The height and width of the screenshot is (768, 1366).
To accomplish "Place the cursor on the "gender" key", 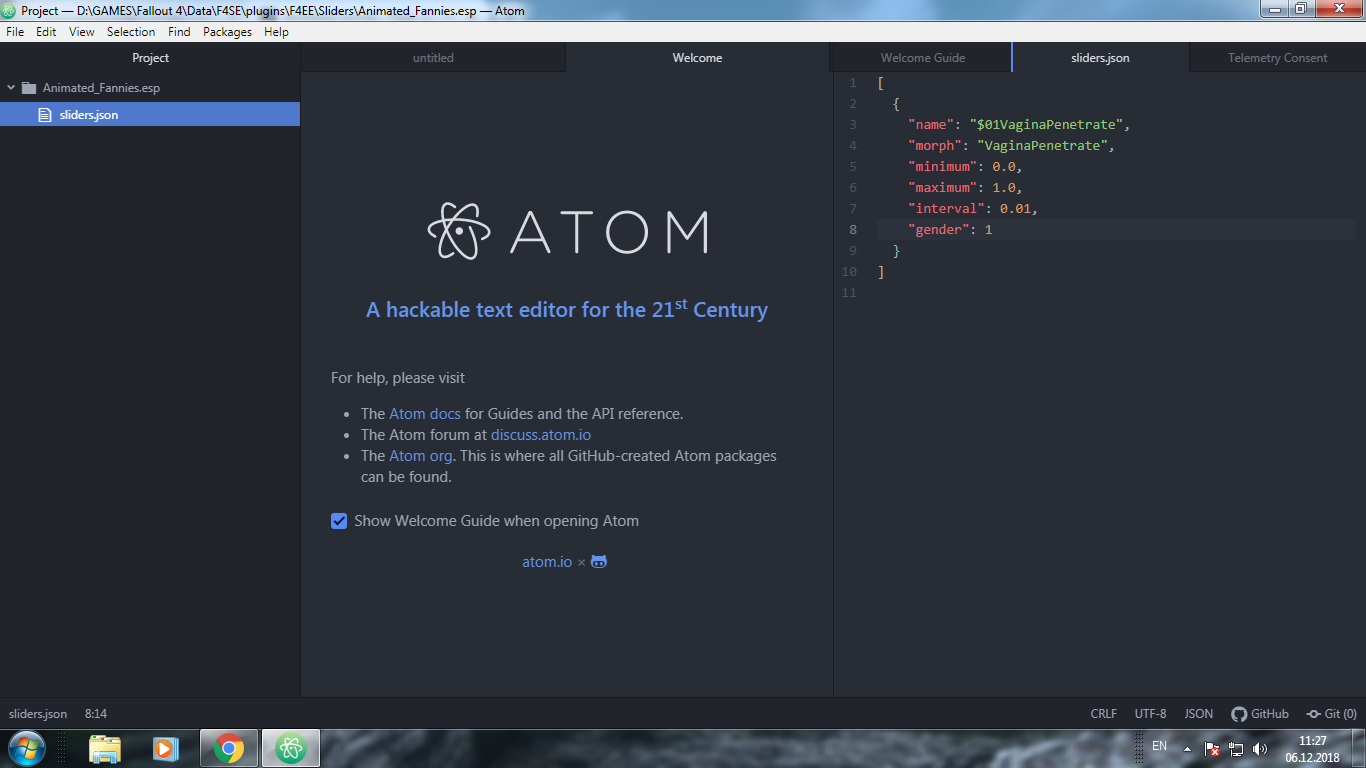I will tap(939, 230).
